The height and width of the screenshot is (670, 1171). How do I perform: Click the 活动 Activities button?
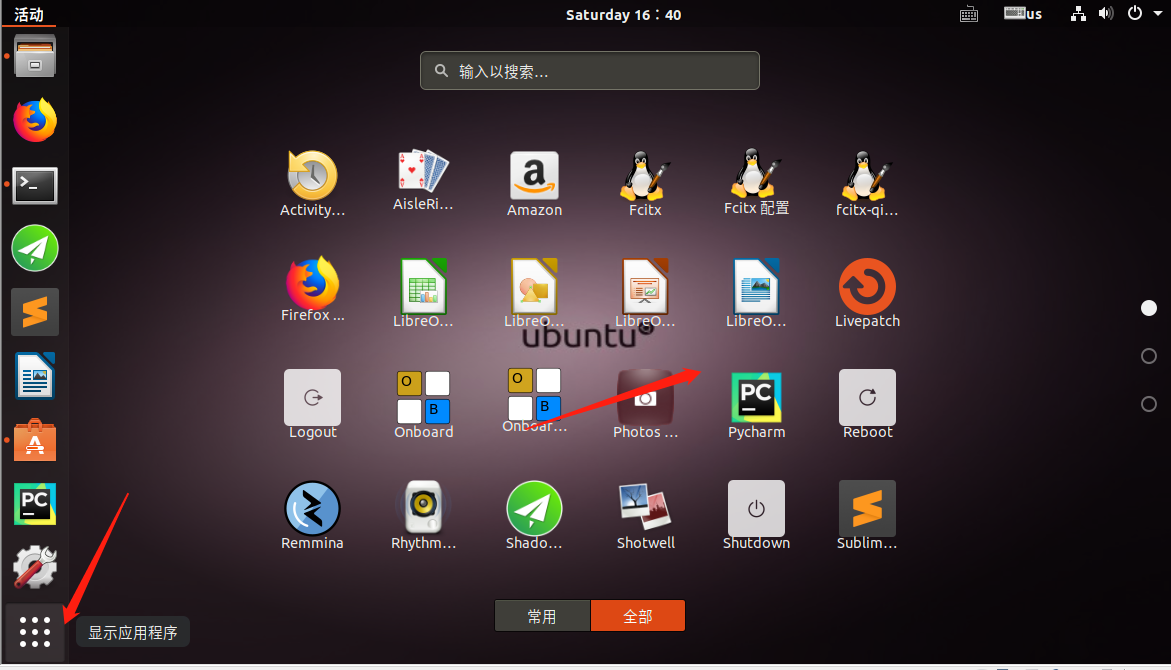tap(28, 14)
